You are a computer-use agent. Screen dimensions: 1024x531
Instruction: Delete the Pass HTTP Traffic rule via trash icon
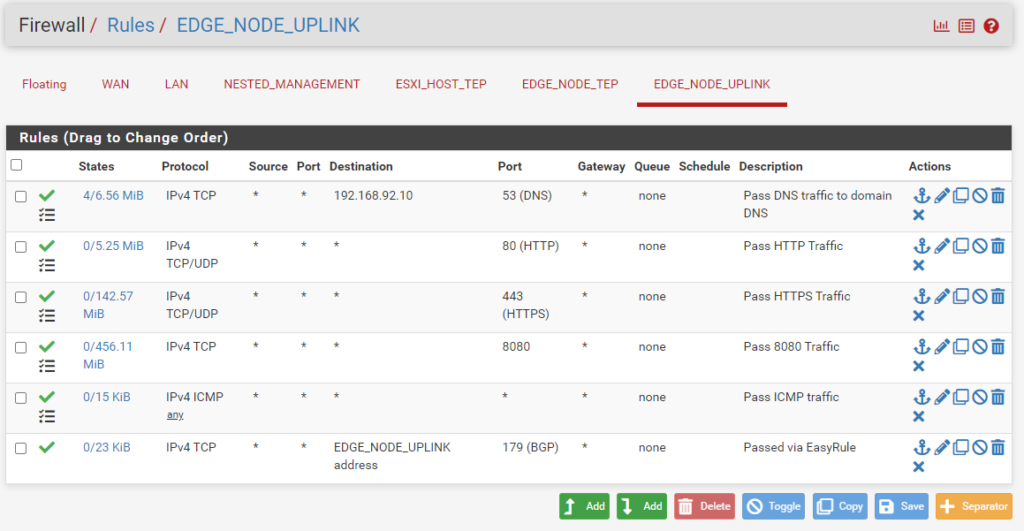[x=998, y=246]
